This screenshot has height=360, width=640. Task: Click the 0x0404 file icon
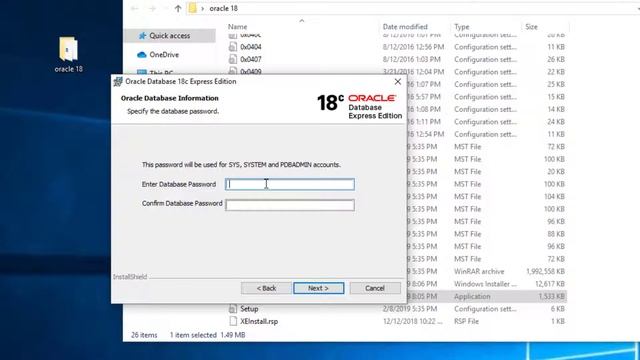tap(233, 47)
